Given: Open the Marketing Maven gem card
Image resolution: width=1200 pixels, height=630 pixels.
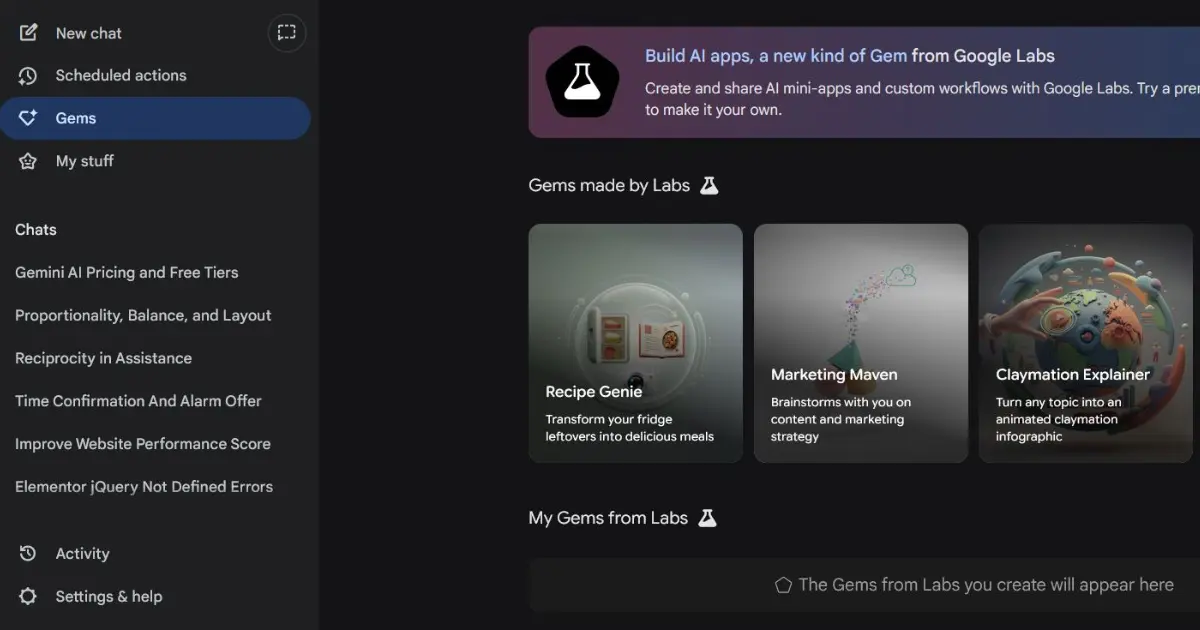Looking at the screenshot, I should 861,343.
